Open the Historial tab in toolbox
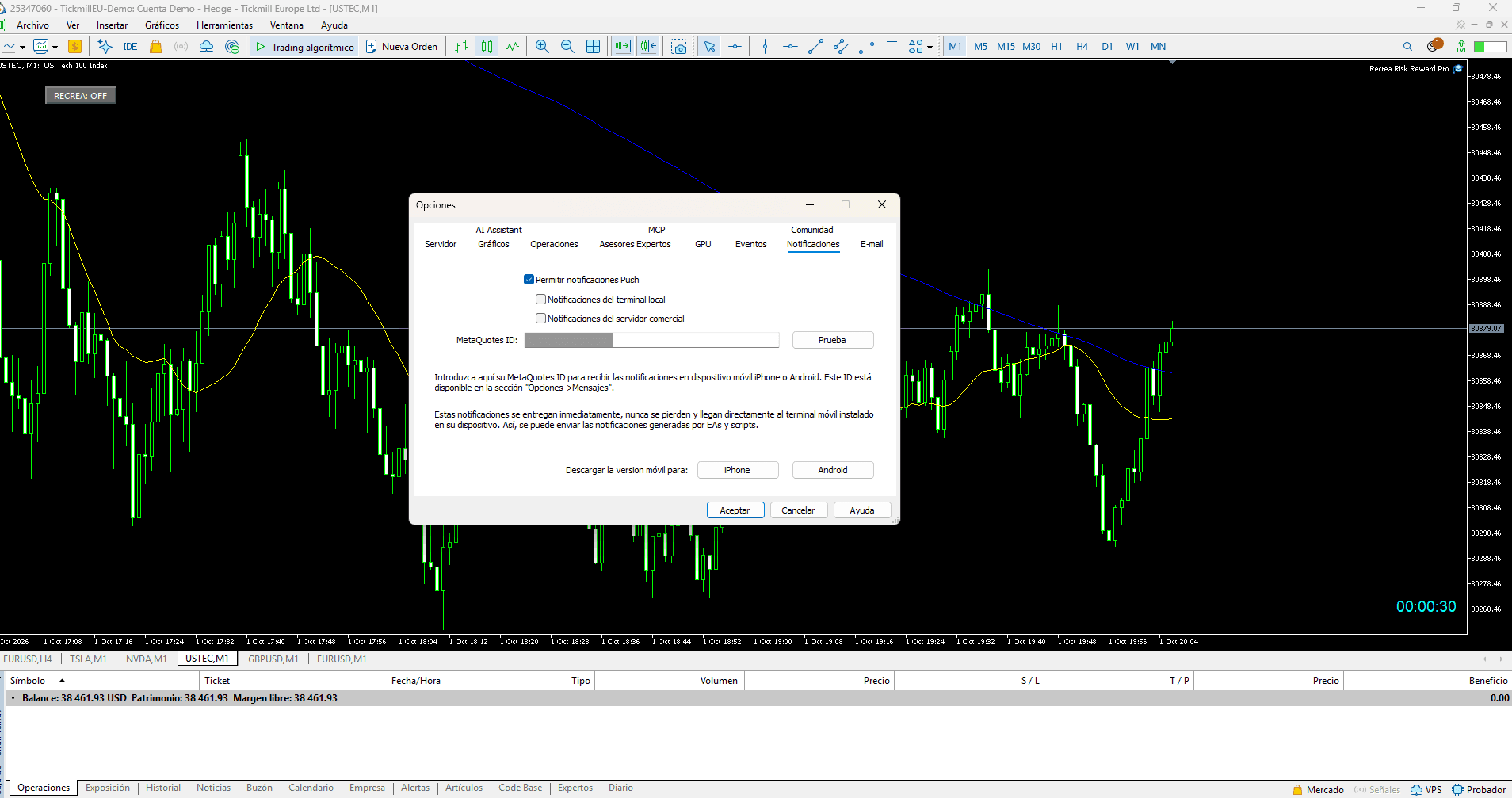1512x798 pixels. click(163, 788)
